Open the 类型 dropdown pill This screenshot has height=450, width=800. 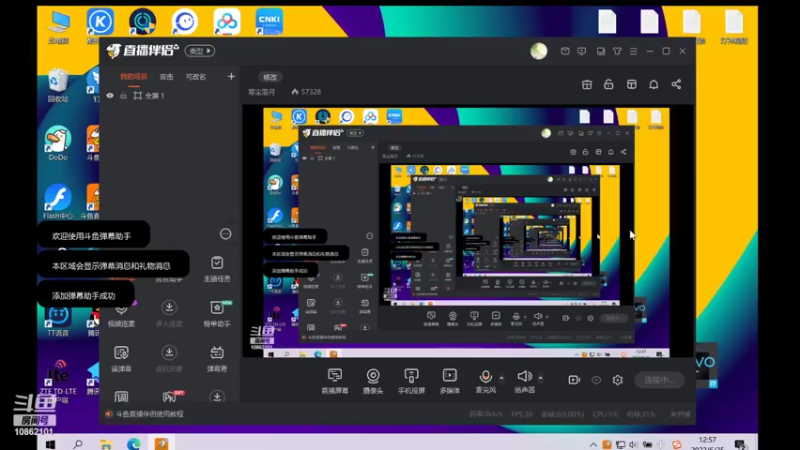pyautogui.click(x=199, y=51)
